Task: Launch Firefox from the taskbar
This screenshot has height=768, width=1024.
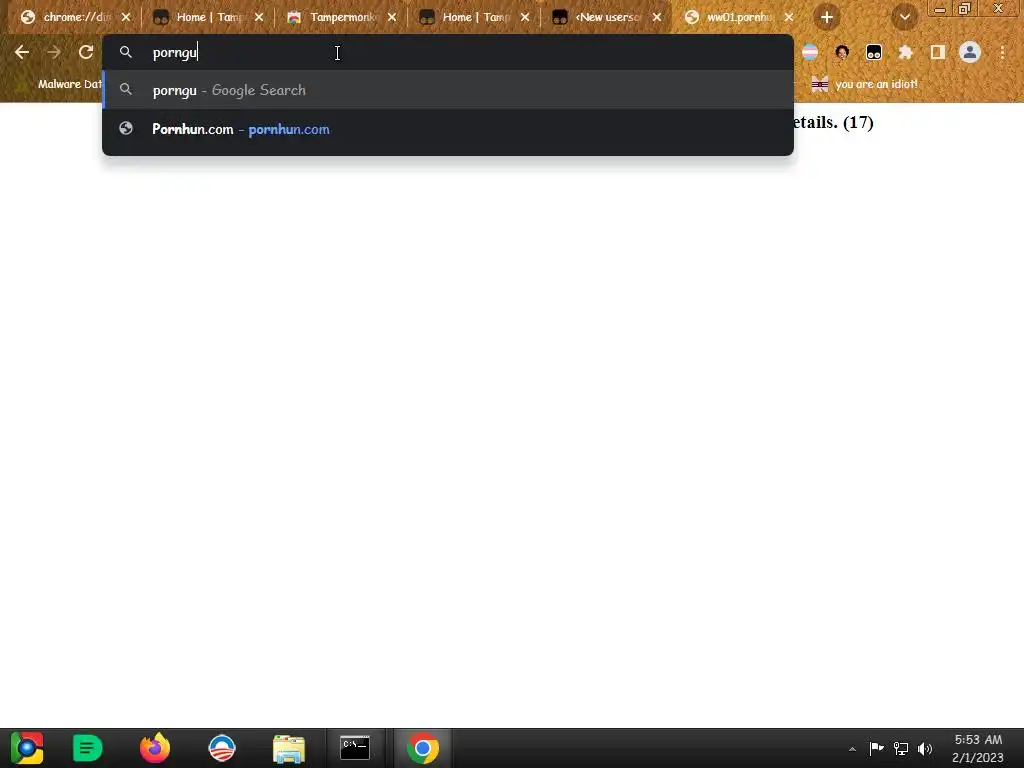Action: 155,748
